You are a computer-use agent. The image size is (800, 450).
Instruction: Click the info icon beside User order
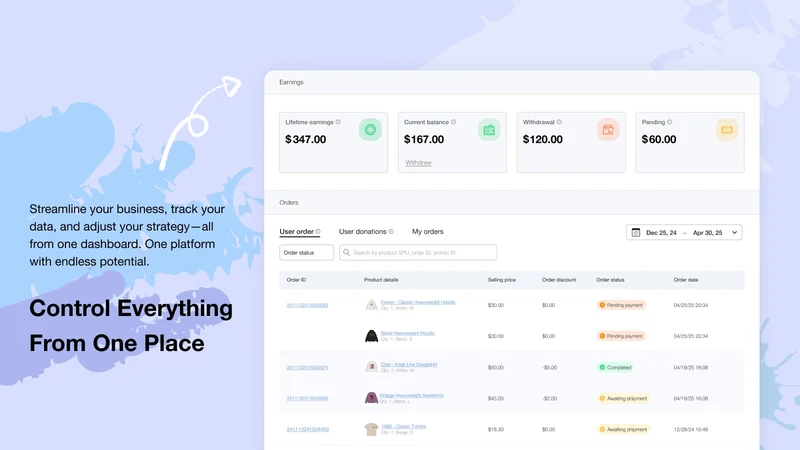[x=318, y=232]
